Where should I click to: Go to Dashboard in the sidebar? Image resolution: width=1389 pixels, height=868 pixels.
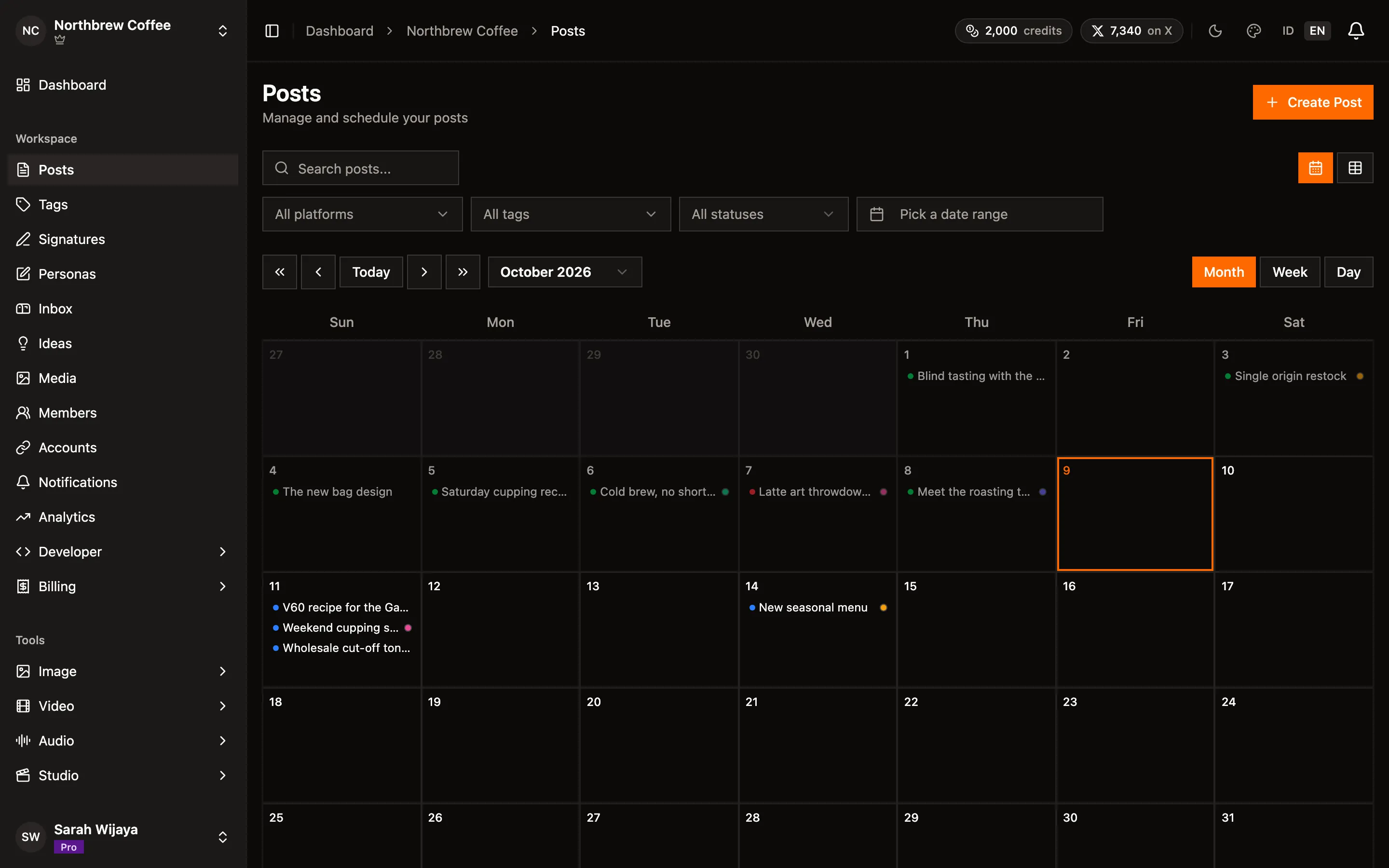tap(123, 85)
